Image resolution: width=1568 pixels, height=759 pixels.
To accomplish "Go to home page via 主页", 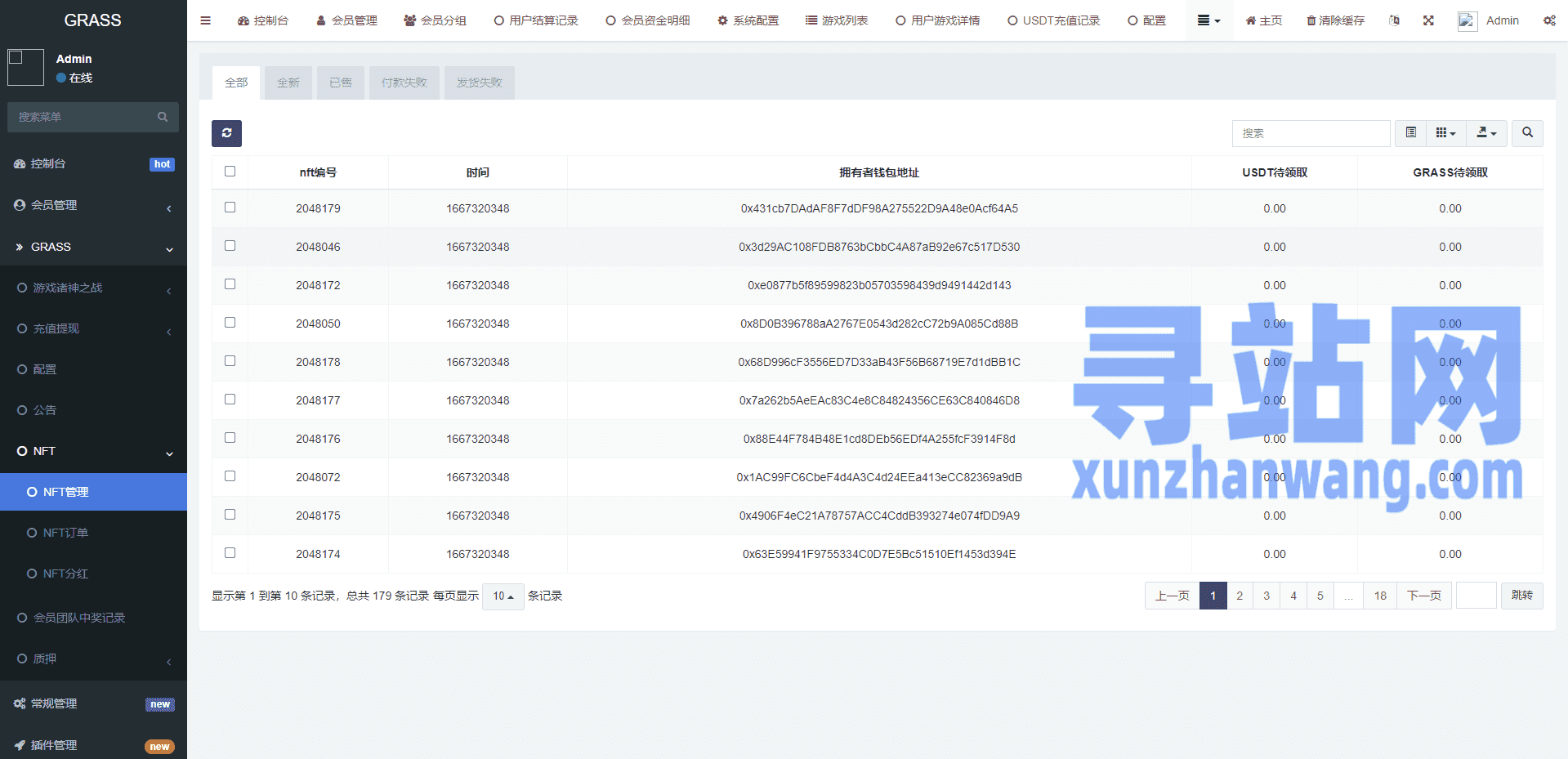I will coord(1263,20).
